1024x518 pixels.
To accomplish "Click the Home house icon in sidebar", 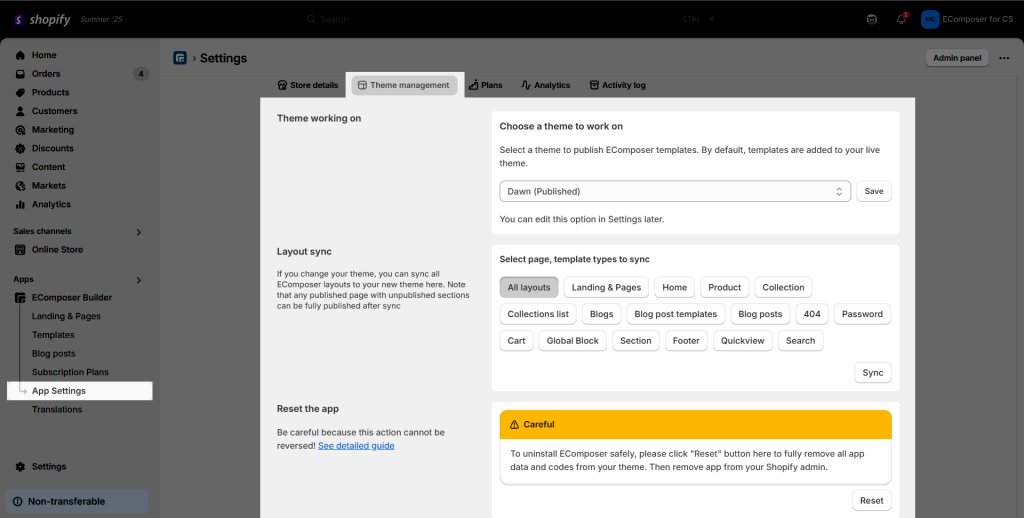I will [20, 56].
